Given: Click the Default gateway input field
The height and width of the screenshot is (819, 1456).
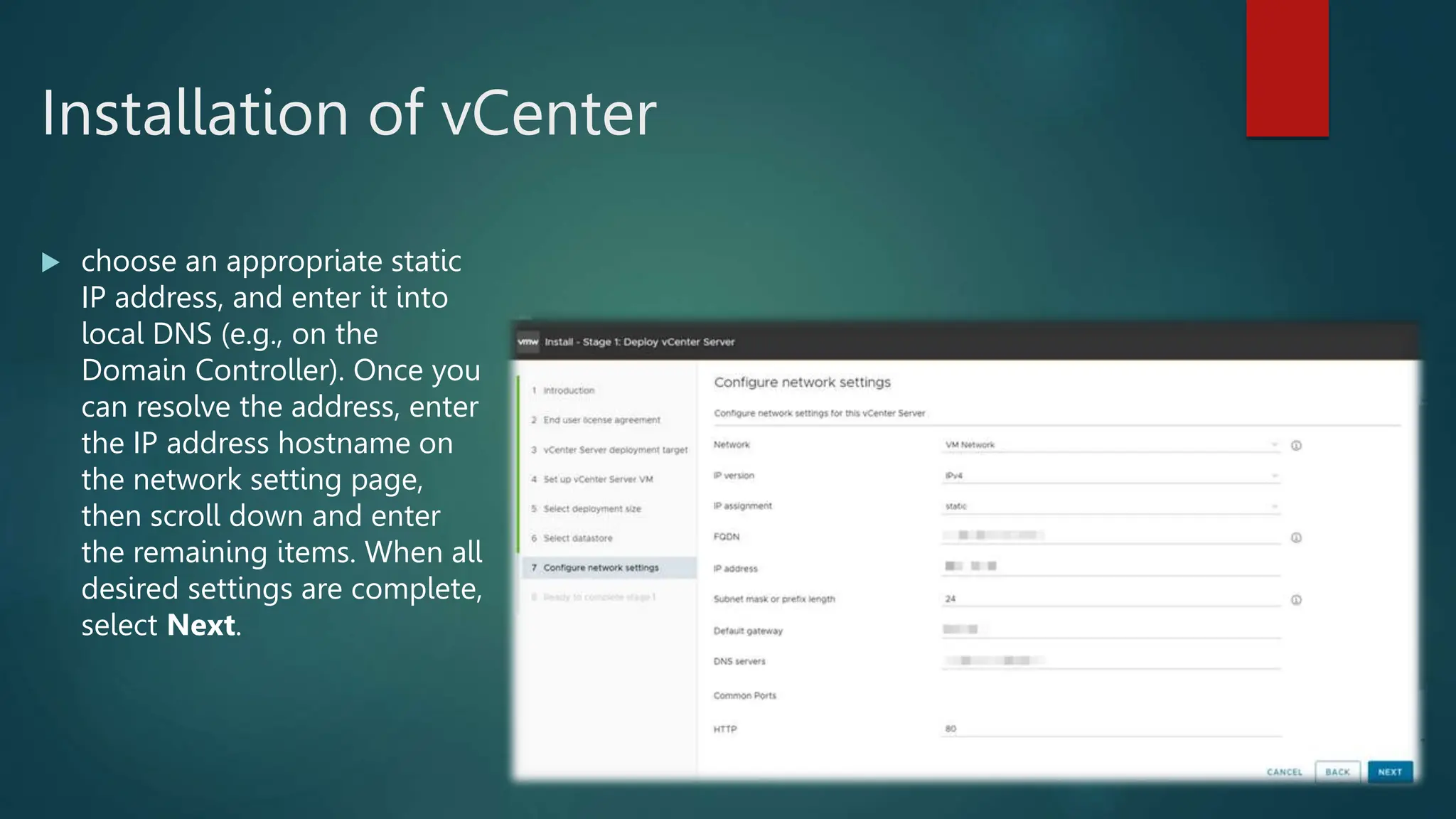Looking at the screenshot, I should point(1111,630).
